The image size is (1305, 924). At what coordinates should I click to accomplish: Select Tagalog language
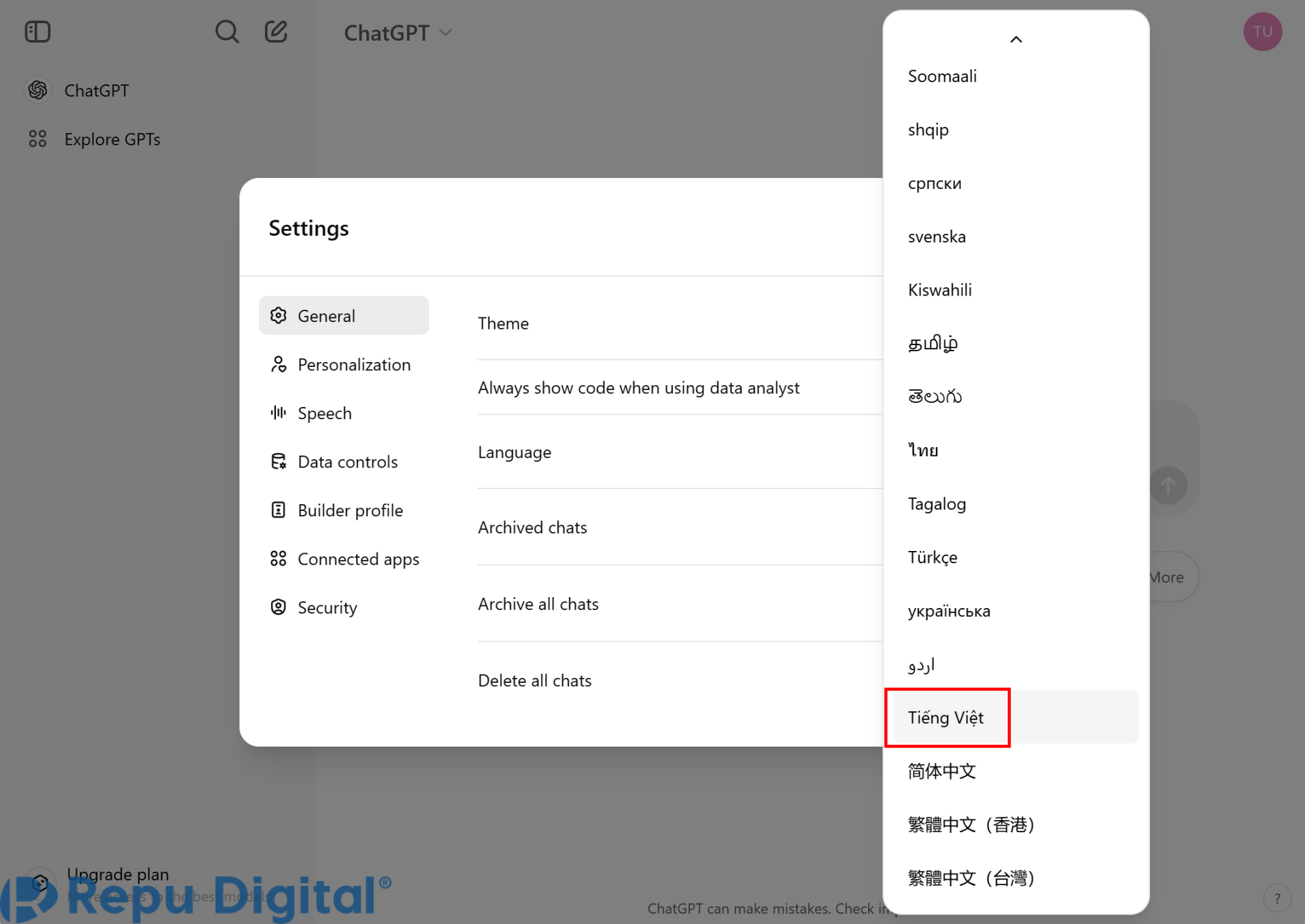click(x=1016, y=503)
